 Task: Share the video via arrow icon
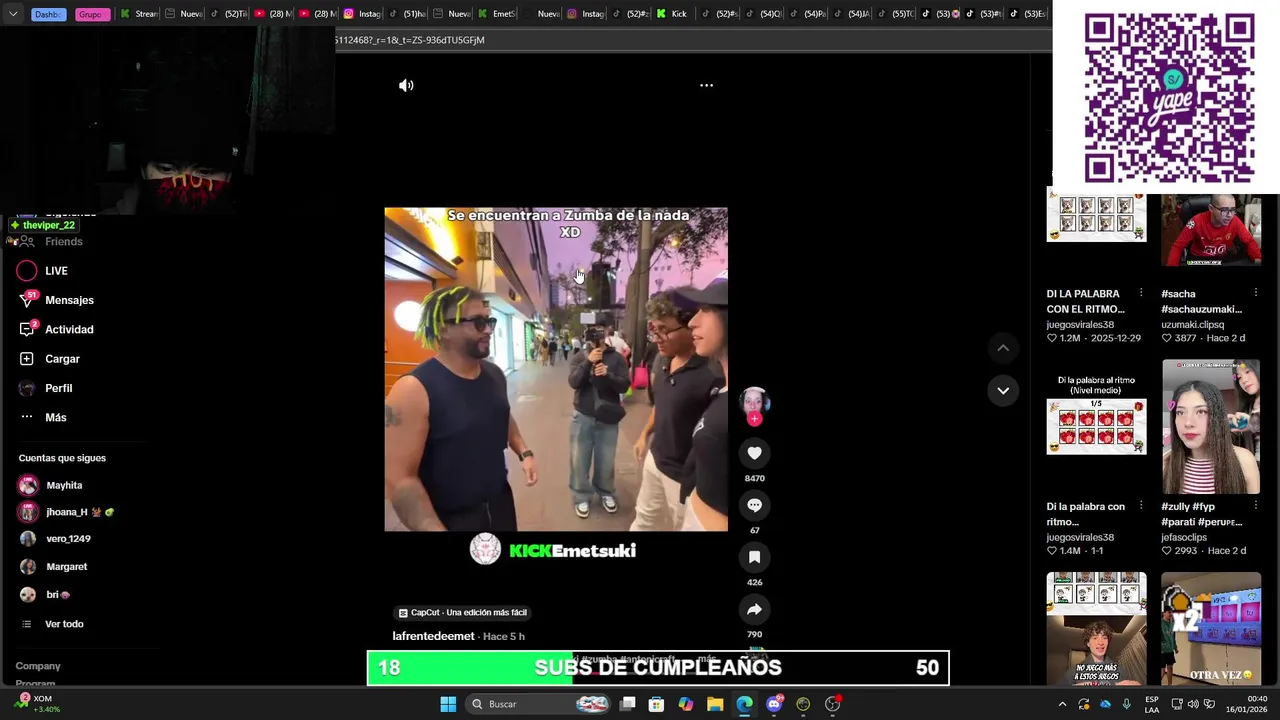pos(754,609)
